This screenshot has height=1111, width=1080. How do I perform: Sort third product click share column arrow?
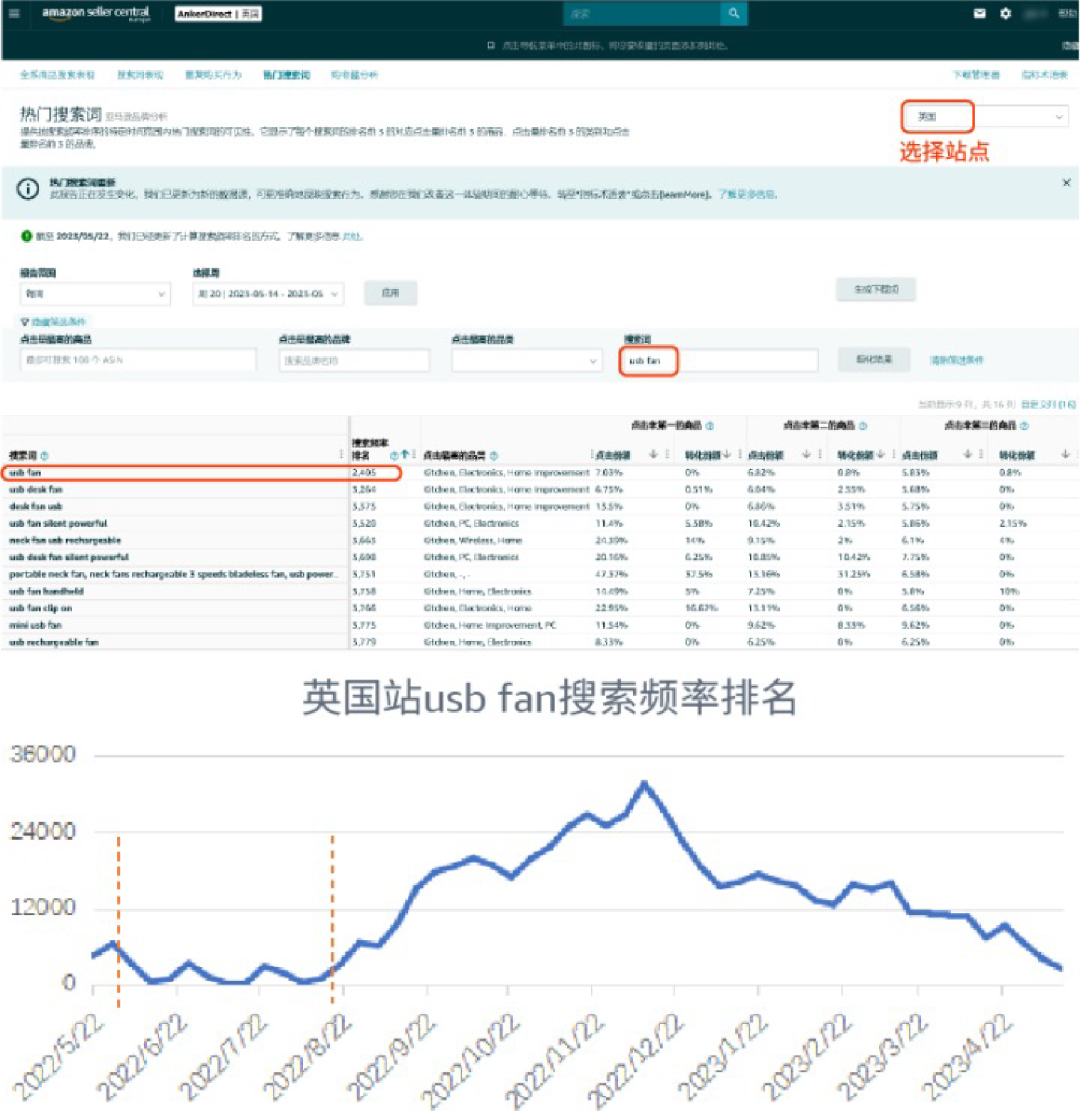coord(967,454)
